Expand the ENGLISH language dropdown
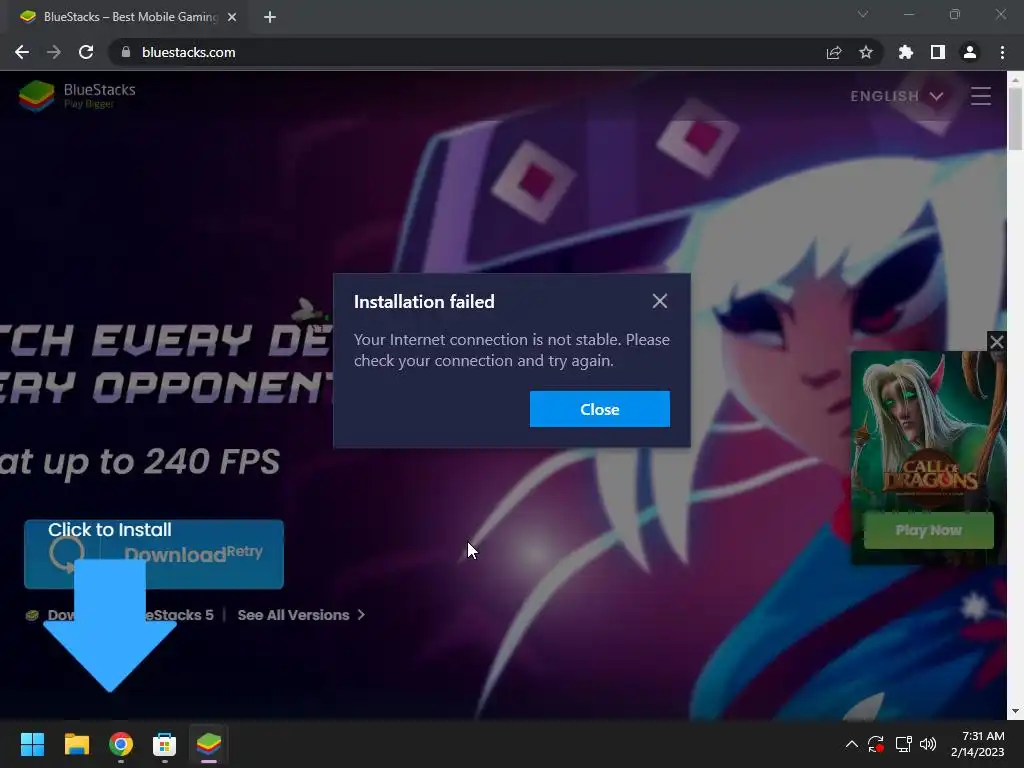Screen dimensions: 1024x768 (x=897, y=96)
